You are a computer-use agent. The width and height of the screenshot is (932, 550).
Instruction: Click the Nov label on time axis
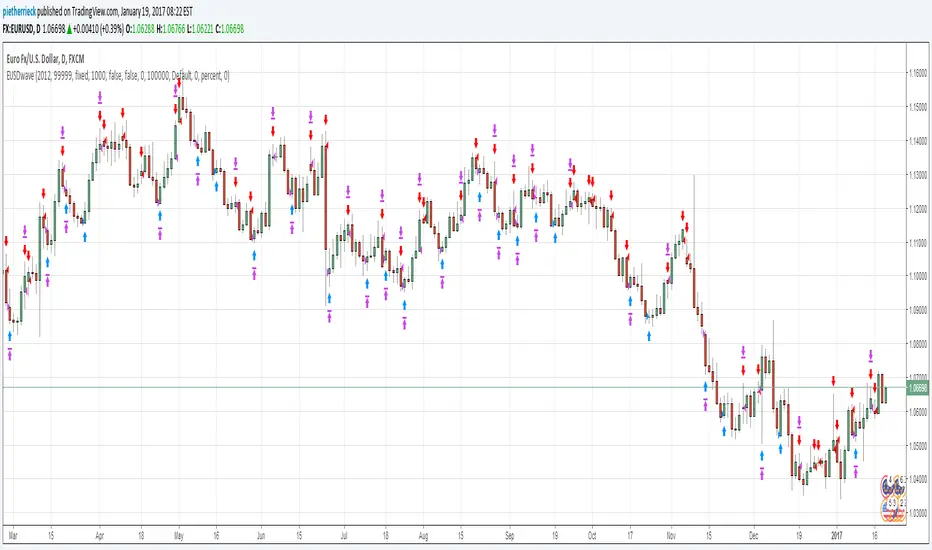pos(671,536)
